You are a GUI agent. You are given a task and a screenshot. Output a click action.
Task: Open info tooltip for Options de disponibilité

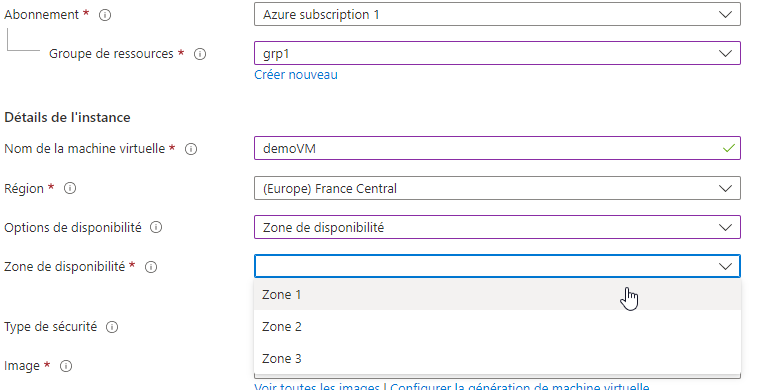pos(156,227)
